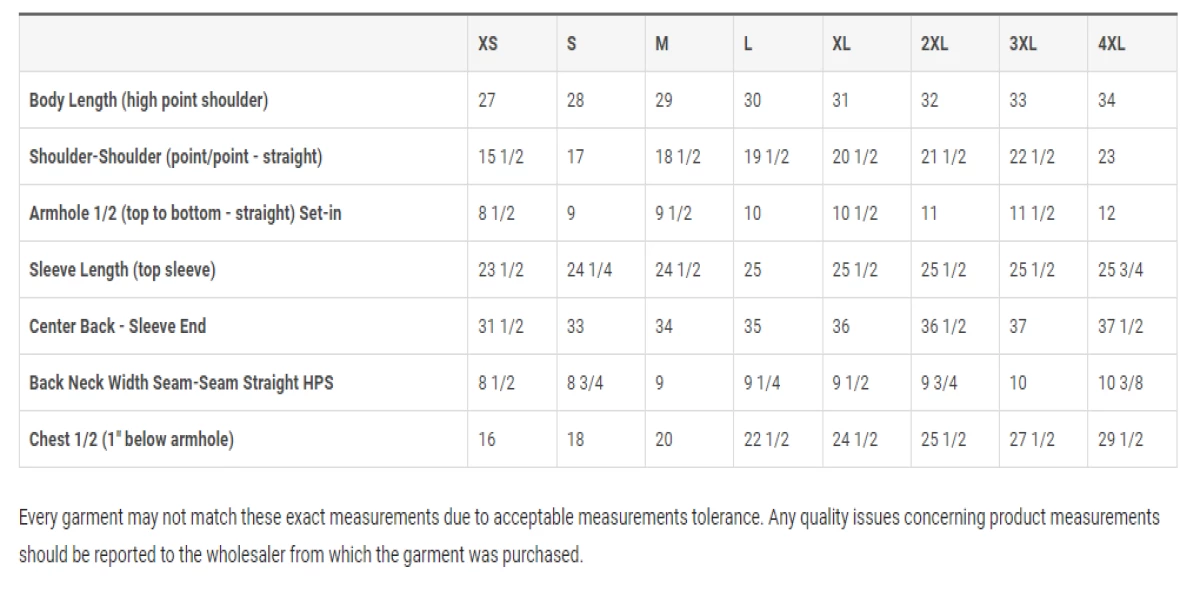Select Back Neck Width value for 4XL
Viewport: 1200px width, 600px height.
(x=1120, y=383)
